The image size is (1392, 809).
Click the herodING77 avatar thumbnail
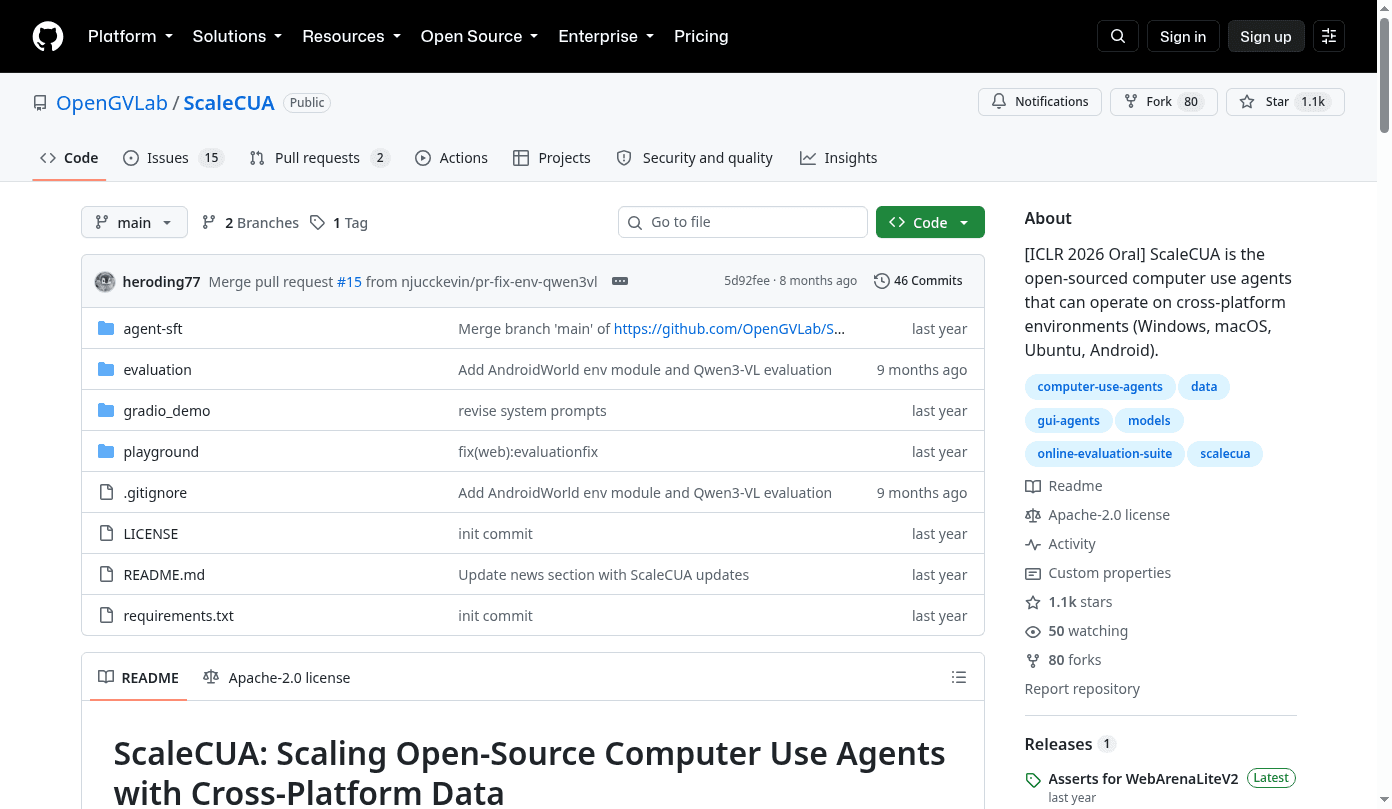(x=105, y=281)
